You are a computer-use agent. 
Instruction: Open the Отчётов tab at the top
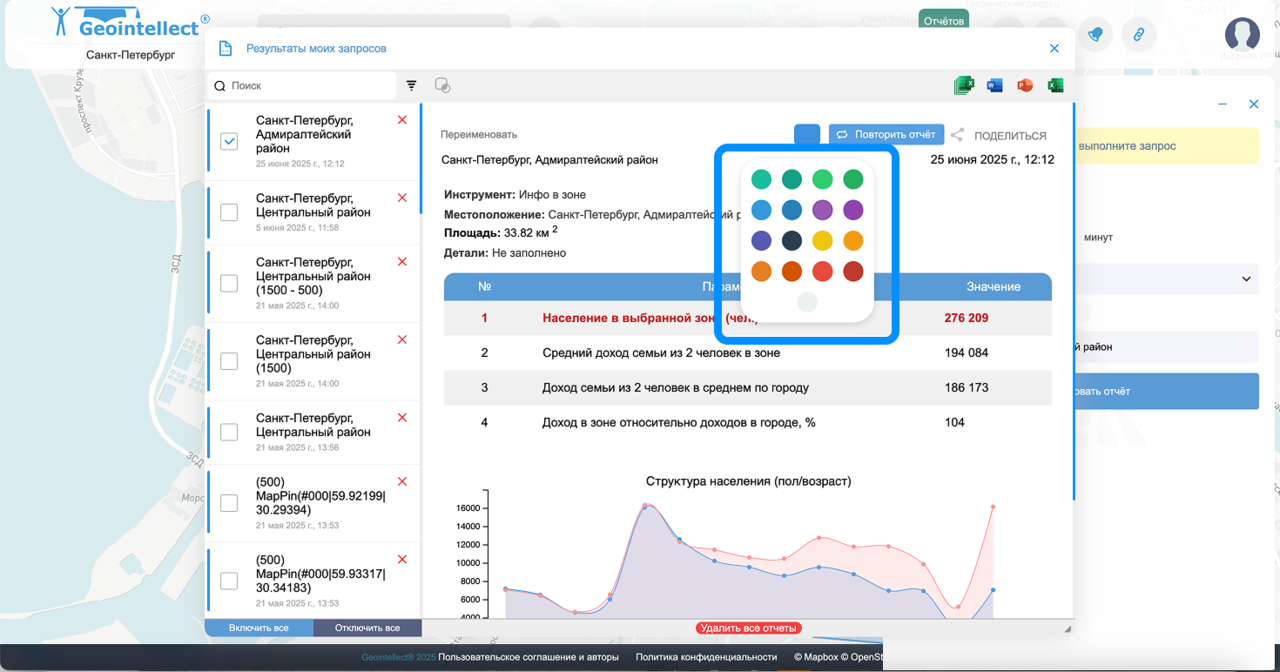[x=943, y=20]
